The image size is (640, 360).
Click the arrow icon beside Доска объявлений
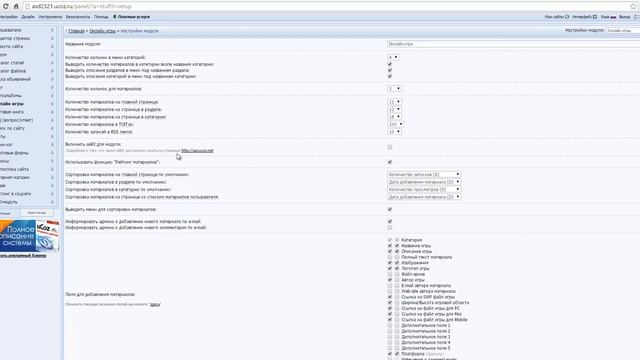tap(52, 79)
